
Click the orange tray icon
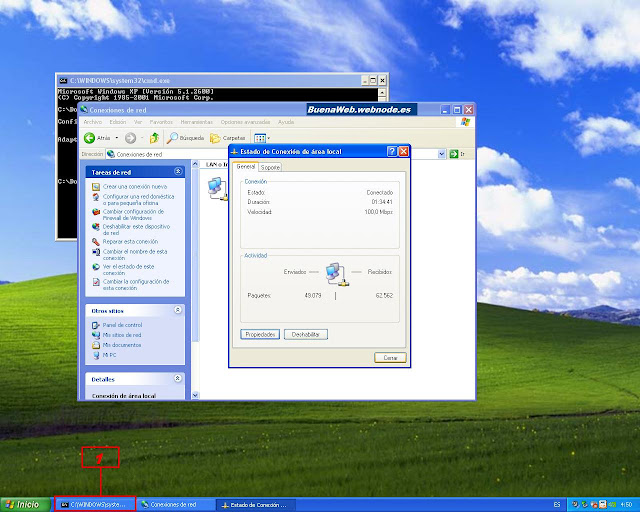pos(602,505)
